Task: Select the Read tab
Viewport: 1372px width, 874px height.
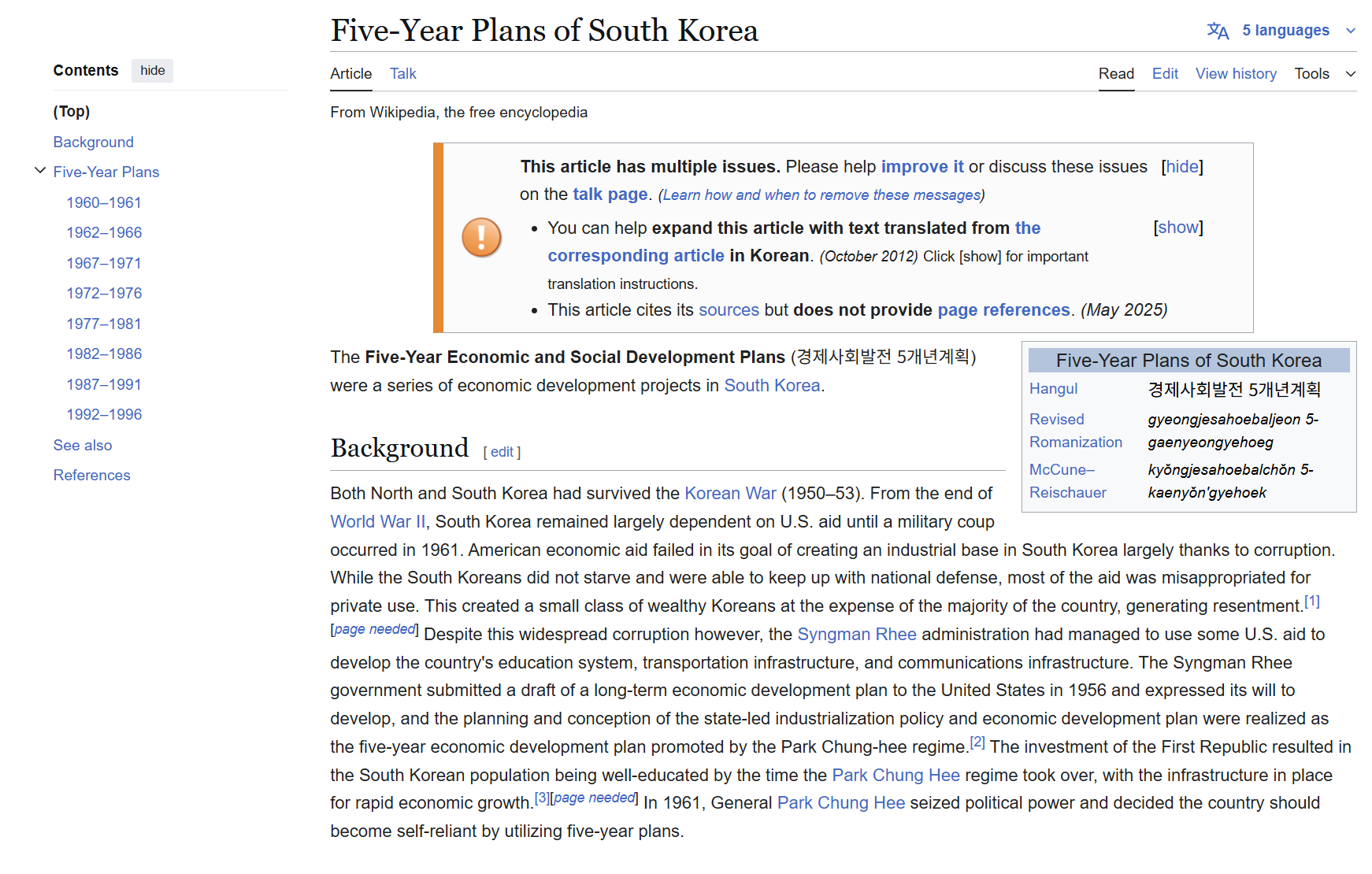Action: pyautogui.click(x=1116, y=73)
